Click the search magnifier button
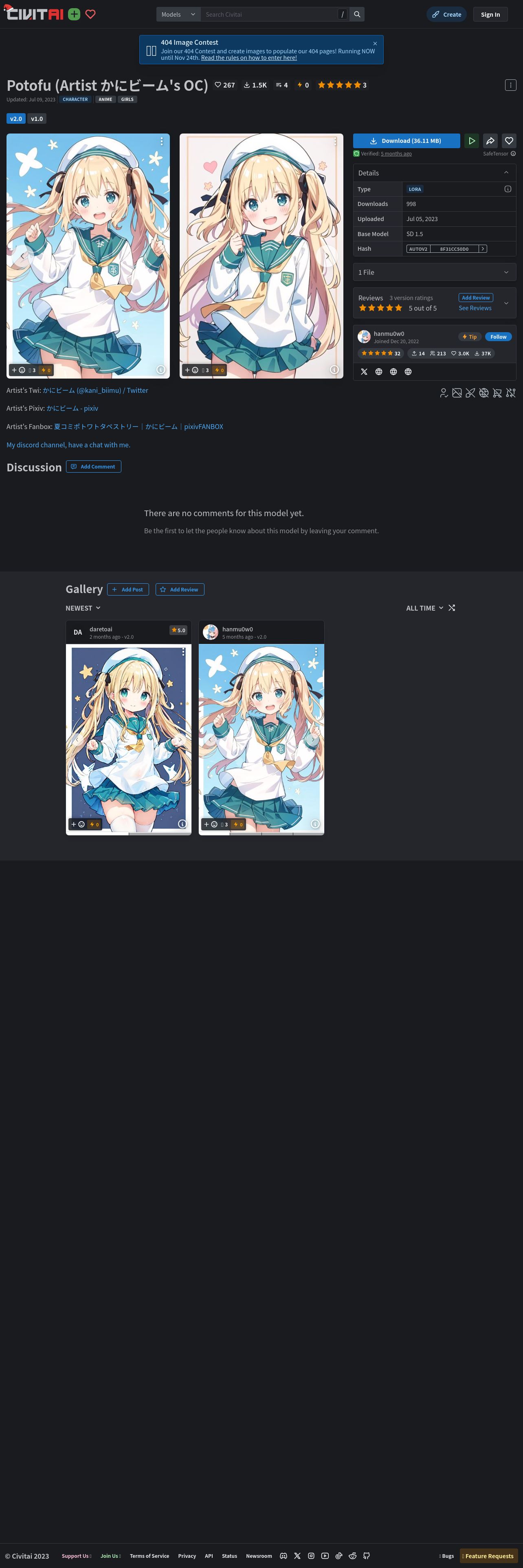523x1568 pixels. coord(357,14)
